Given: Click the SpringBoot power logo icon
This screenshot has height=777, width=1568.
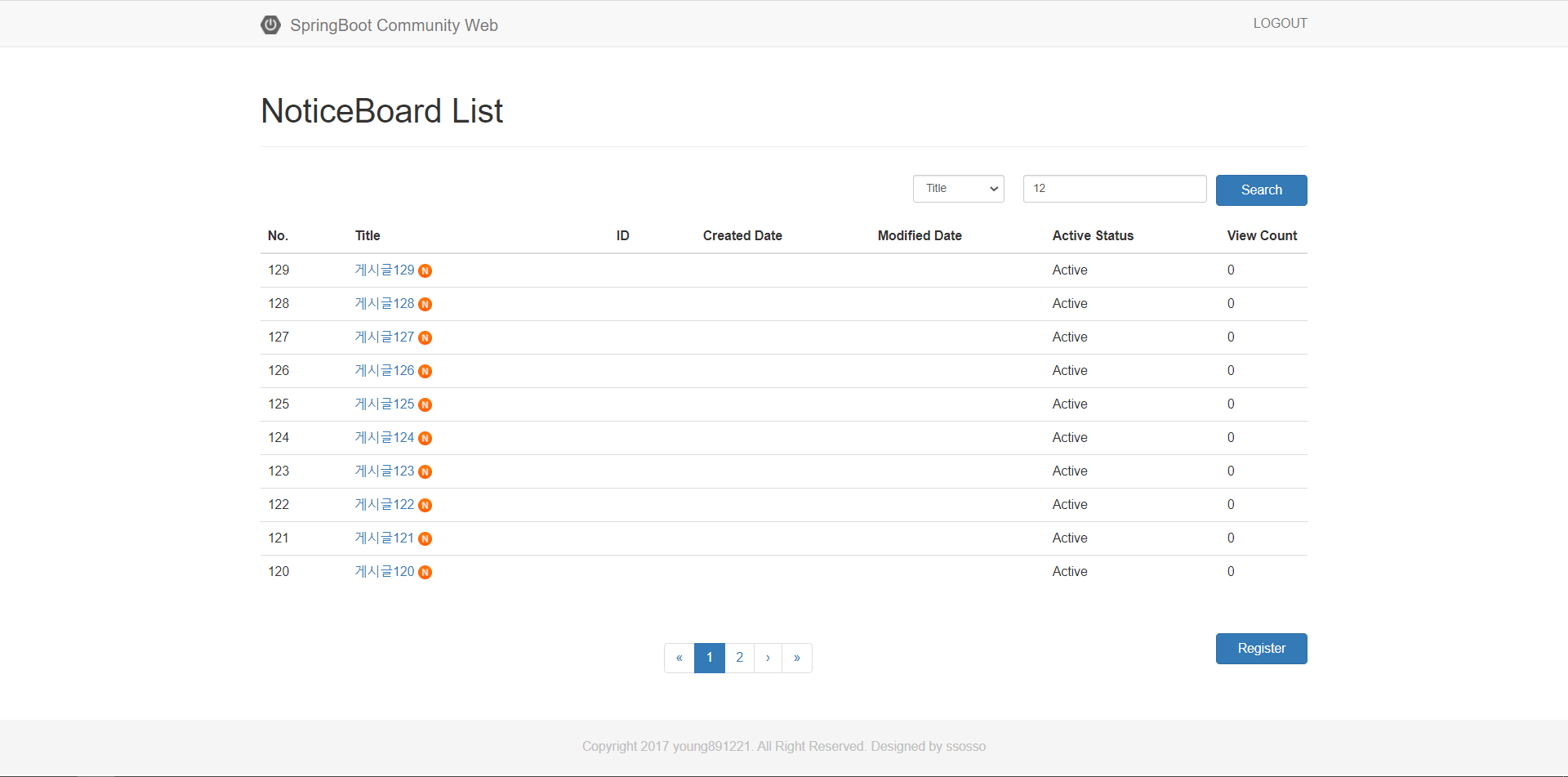Looking at the screenshot, I should tap(270, 25).
